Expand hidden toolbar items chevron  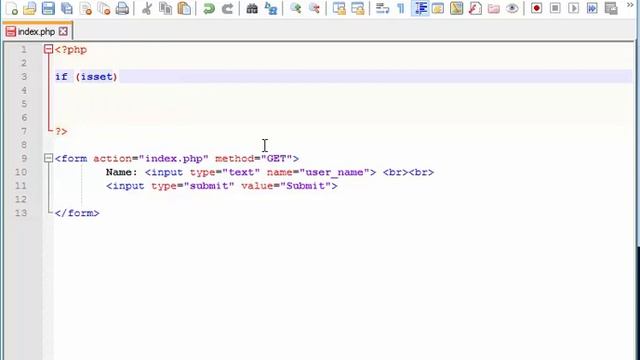tap(630, 5)
